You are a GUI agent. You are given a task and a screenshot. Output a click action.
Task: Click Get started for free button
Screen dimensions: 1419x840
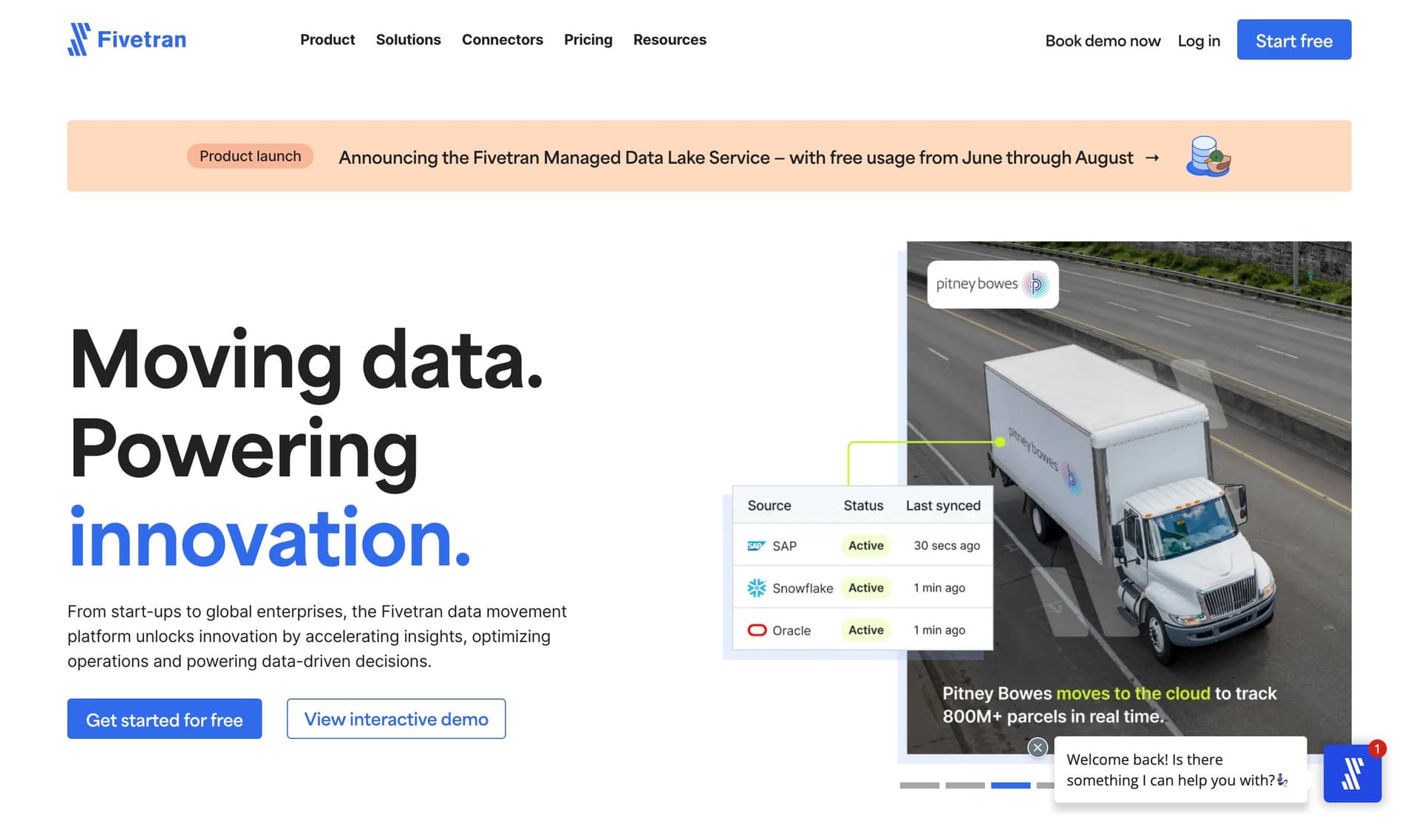pos(164,719)
